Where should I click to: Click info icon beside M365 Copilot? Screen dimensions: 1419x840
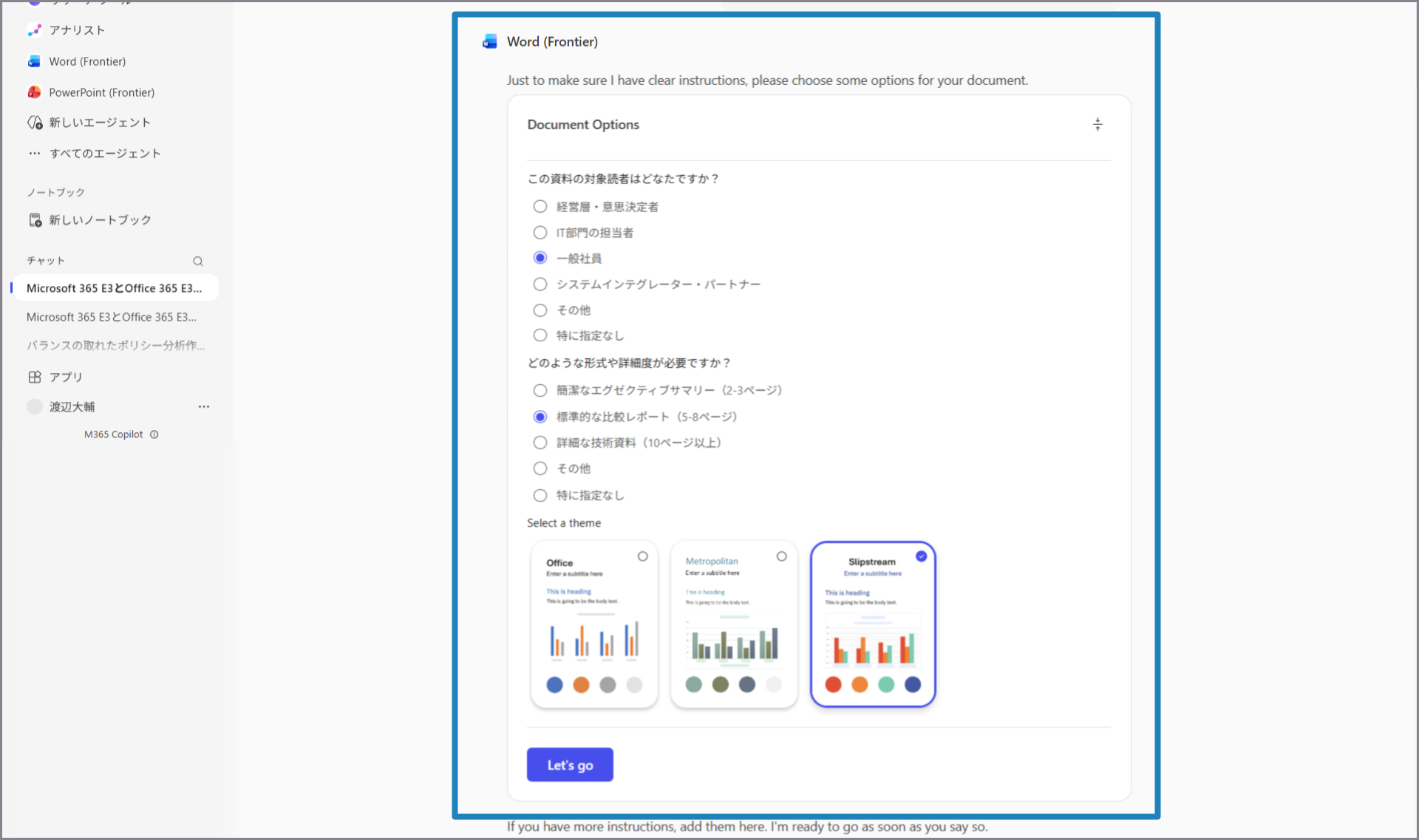(x=154, y=435)
